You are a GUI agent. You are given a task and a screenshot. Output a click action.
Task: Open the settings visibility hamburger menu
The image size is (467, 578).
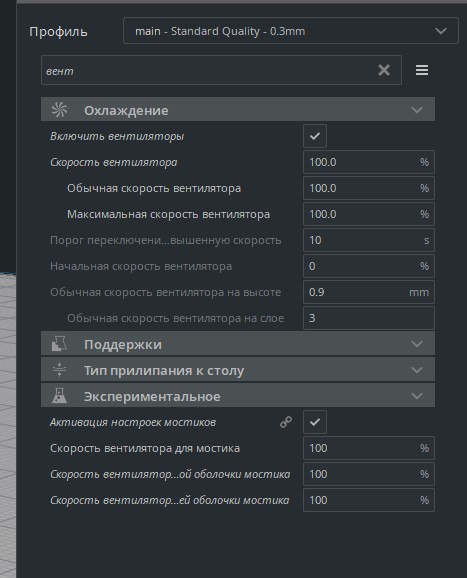(x=422, y=70)
